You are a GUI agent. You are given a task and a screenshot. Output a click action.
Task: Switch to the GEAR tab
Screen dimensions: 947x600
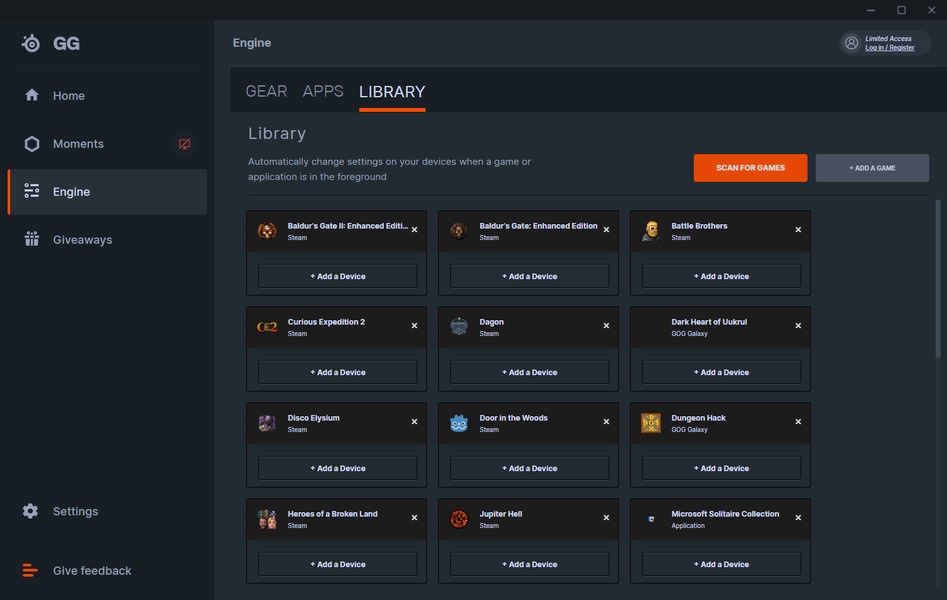pyautogui.click(x=266, y=91)
